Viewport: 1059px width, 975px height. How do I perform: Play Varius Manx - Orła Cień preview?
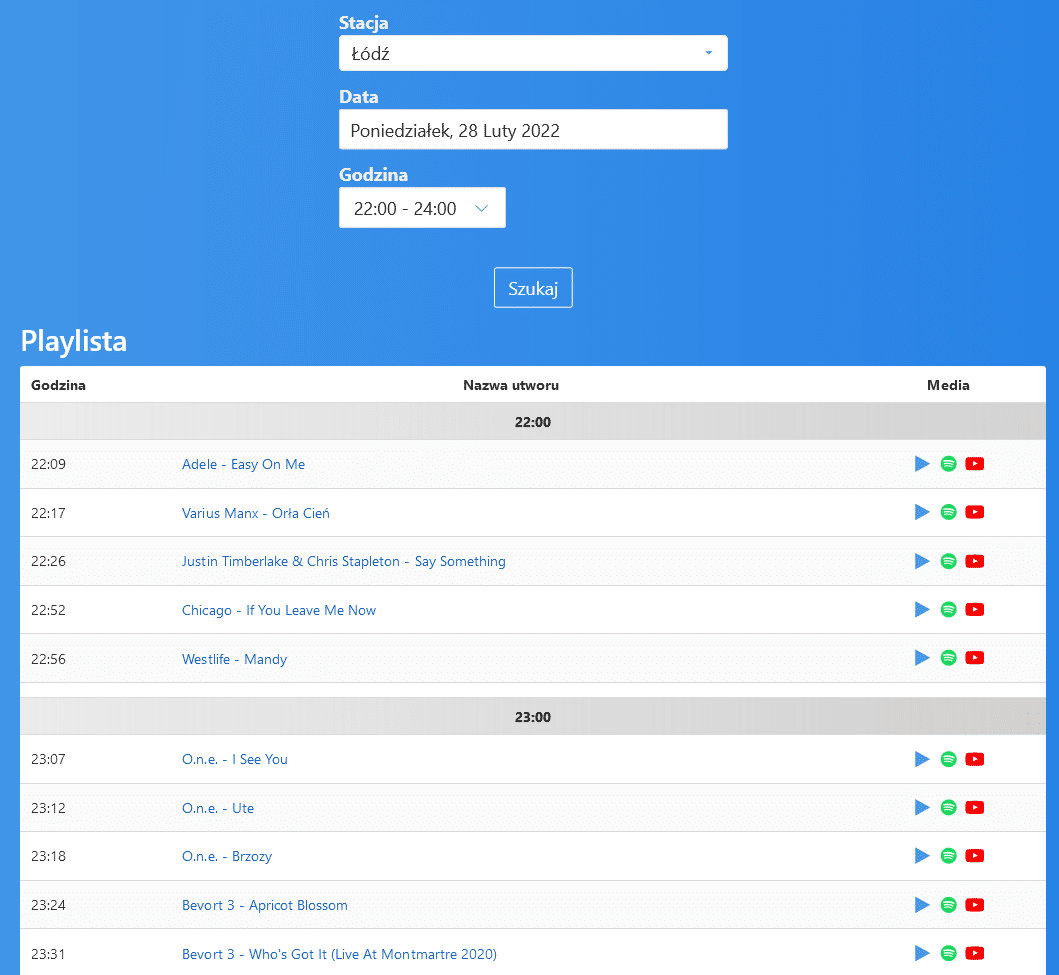click(x=922, y=512)
